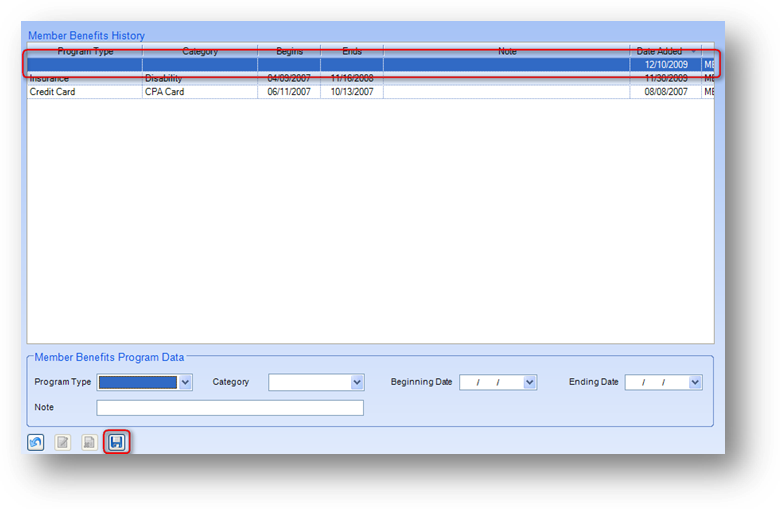Image resolution: width=780 pixels, height=509 pixels.
Task: Select the CPA Card category cell
Action: [x=200, y=92]
